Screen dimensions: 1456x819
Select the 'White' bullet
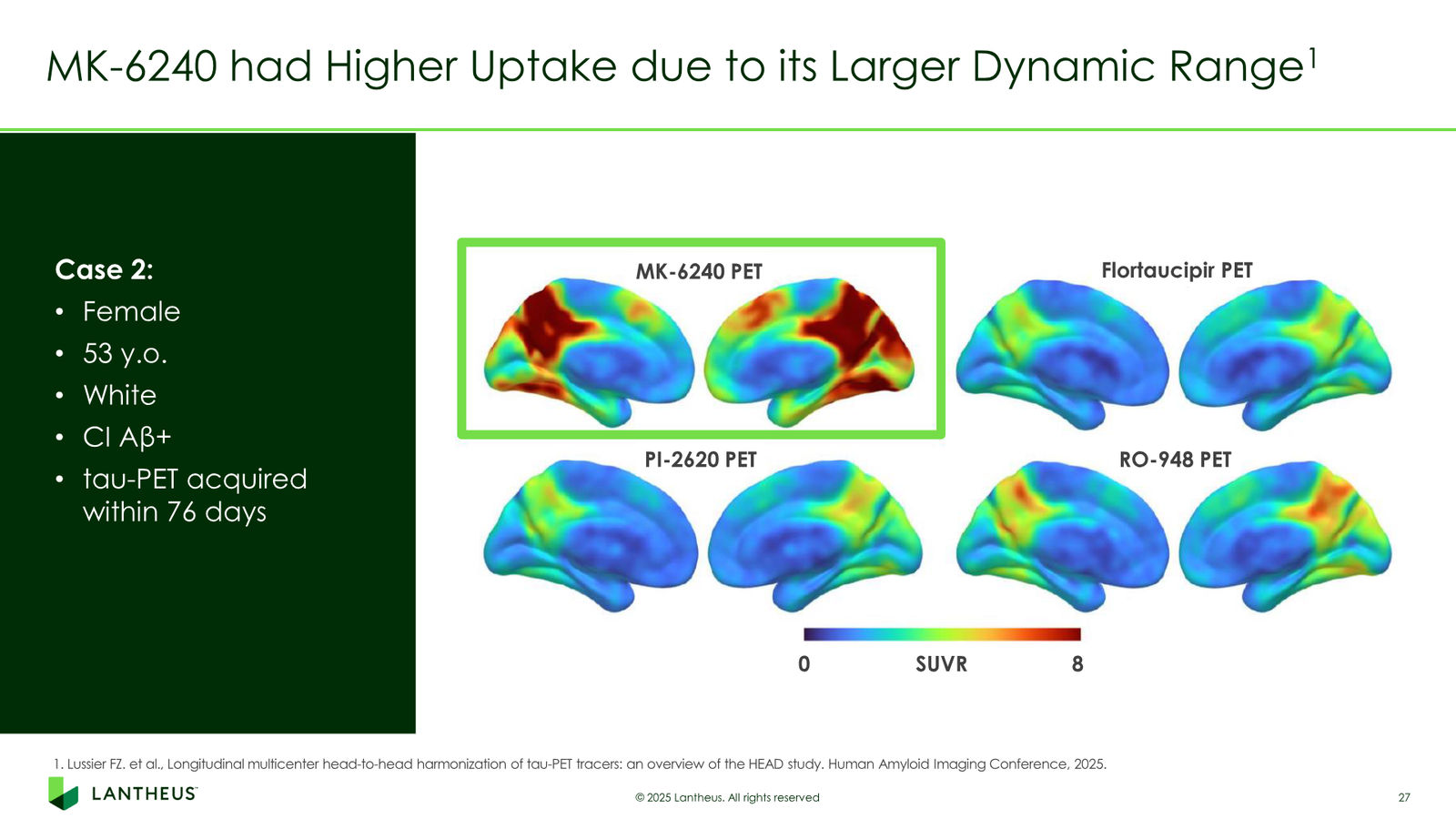(119, 395)
